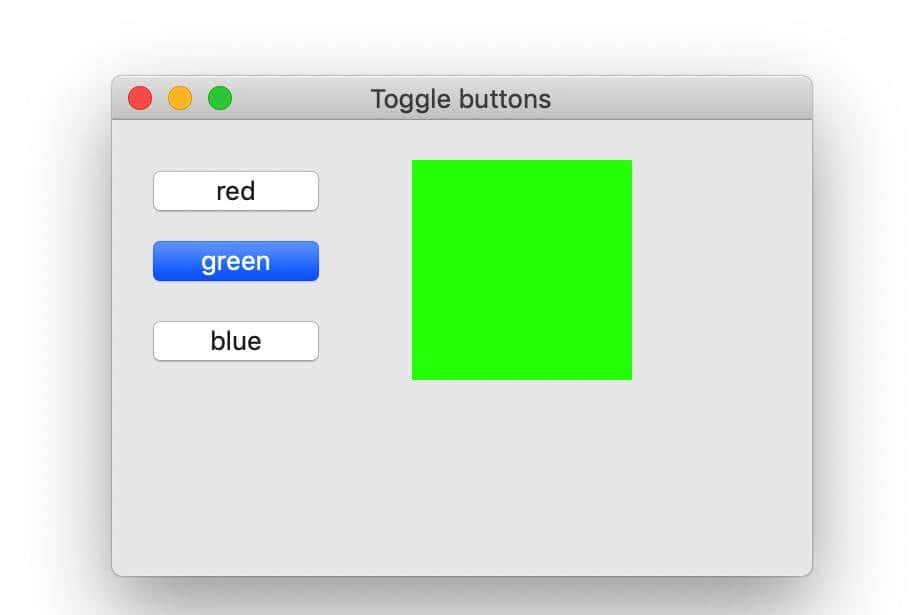This screenshot has width=924, height=615.
Task: Select the "blue" button below green
Action: pos(235,341)
